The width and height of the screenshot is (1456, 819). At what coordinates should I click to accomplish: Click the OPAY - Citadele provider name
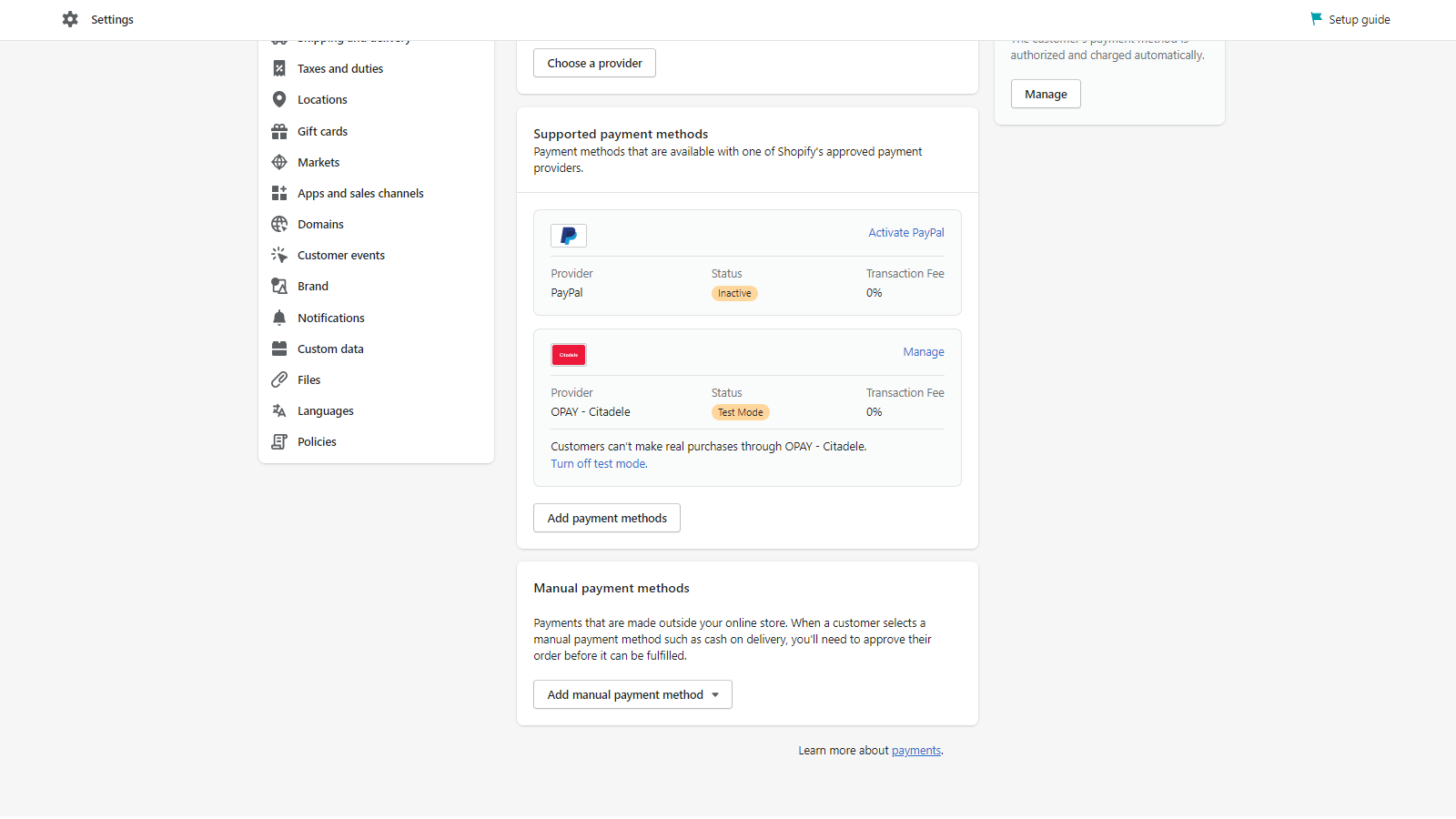(591, 412)
